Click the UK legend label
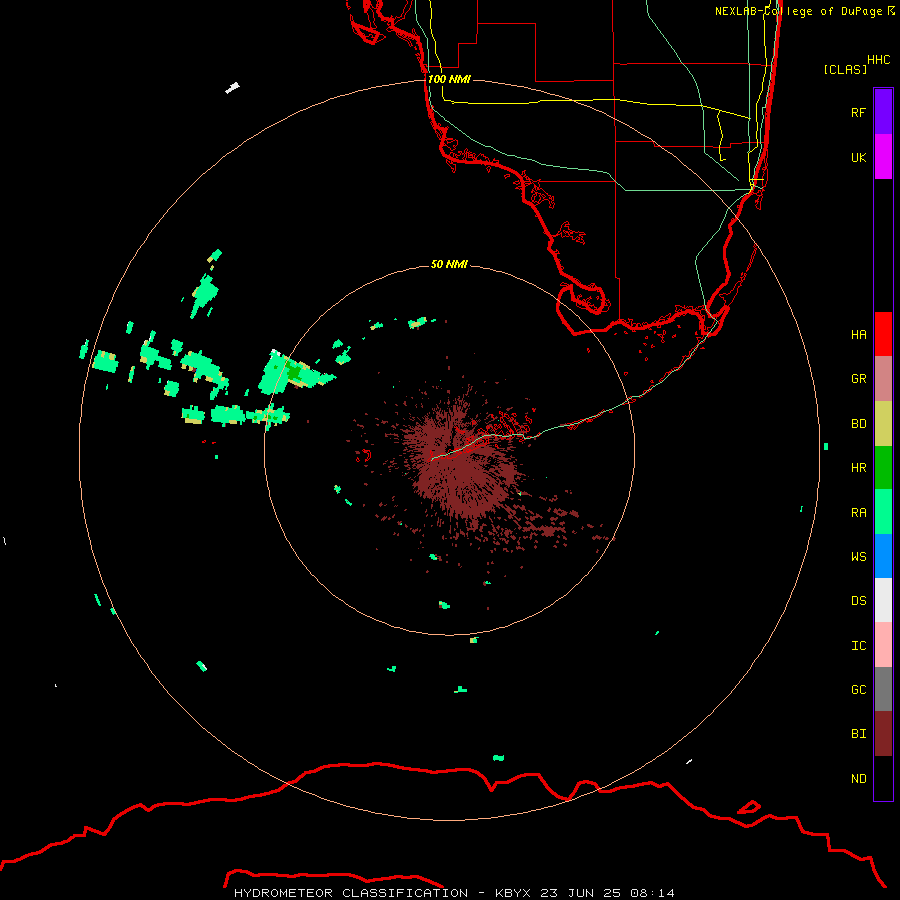The width and height of the screenshot is (900, 900). (x=858, y=157)
